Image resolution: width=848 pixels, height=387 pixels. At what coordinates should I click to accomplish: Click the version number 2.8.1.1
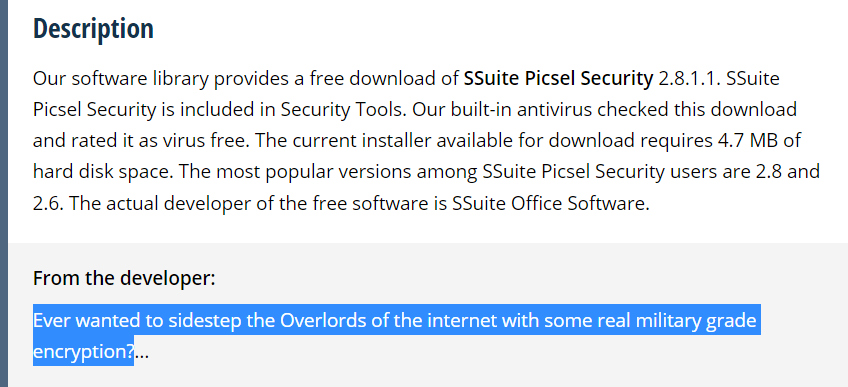click(687, 79)
